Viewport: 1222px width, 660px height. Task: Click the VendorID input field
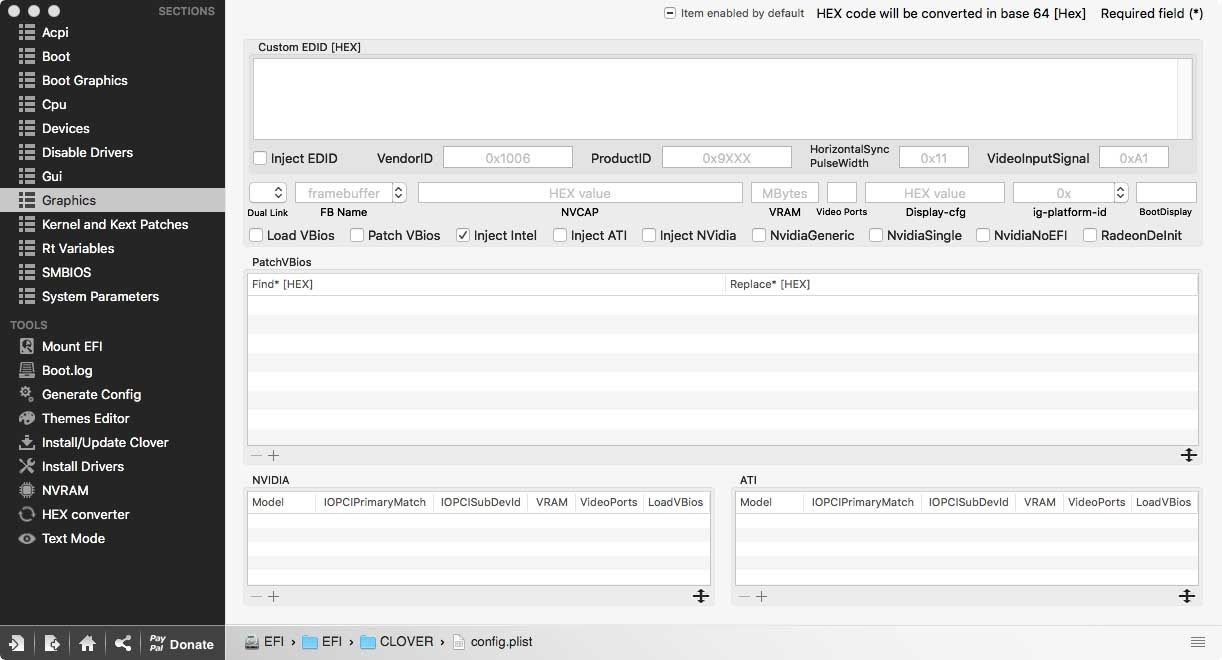[x=508, y=157]
